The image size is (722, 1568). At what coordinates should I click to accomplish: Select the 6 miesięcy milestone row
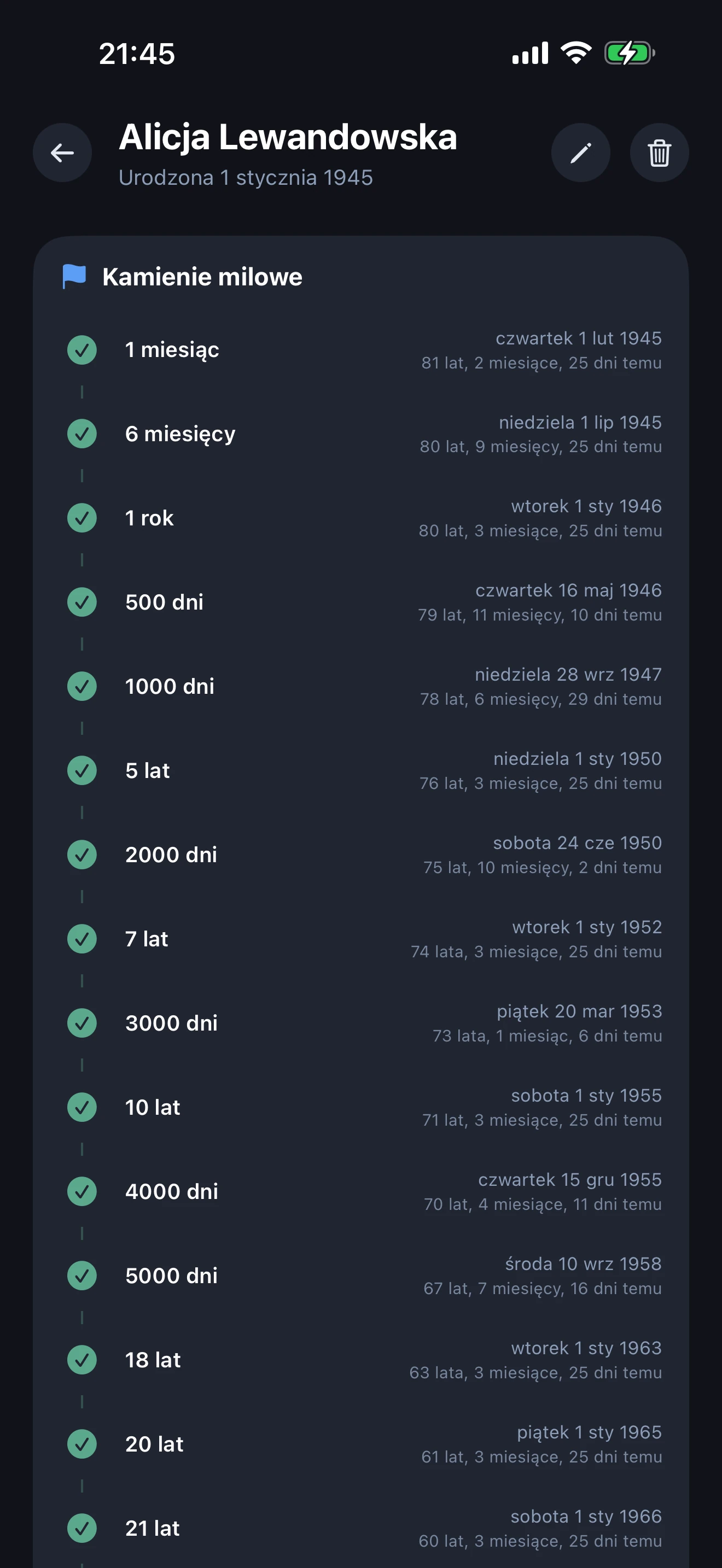click(180, 434)
